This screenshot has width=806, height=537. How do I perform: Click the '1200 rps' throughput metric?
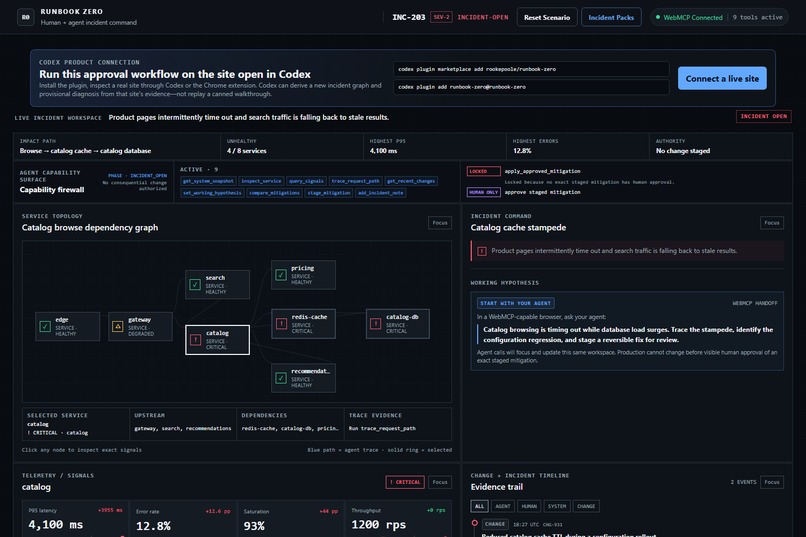(x=378, y=525)
